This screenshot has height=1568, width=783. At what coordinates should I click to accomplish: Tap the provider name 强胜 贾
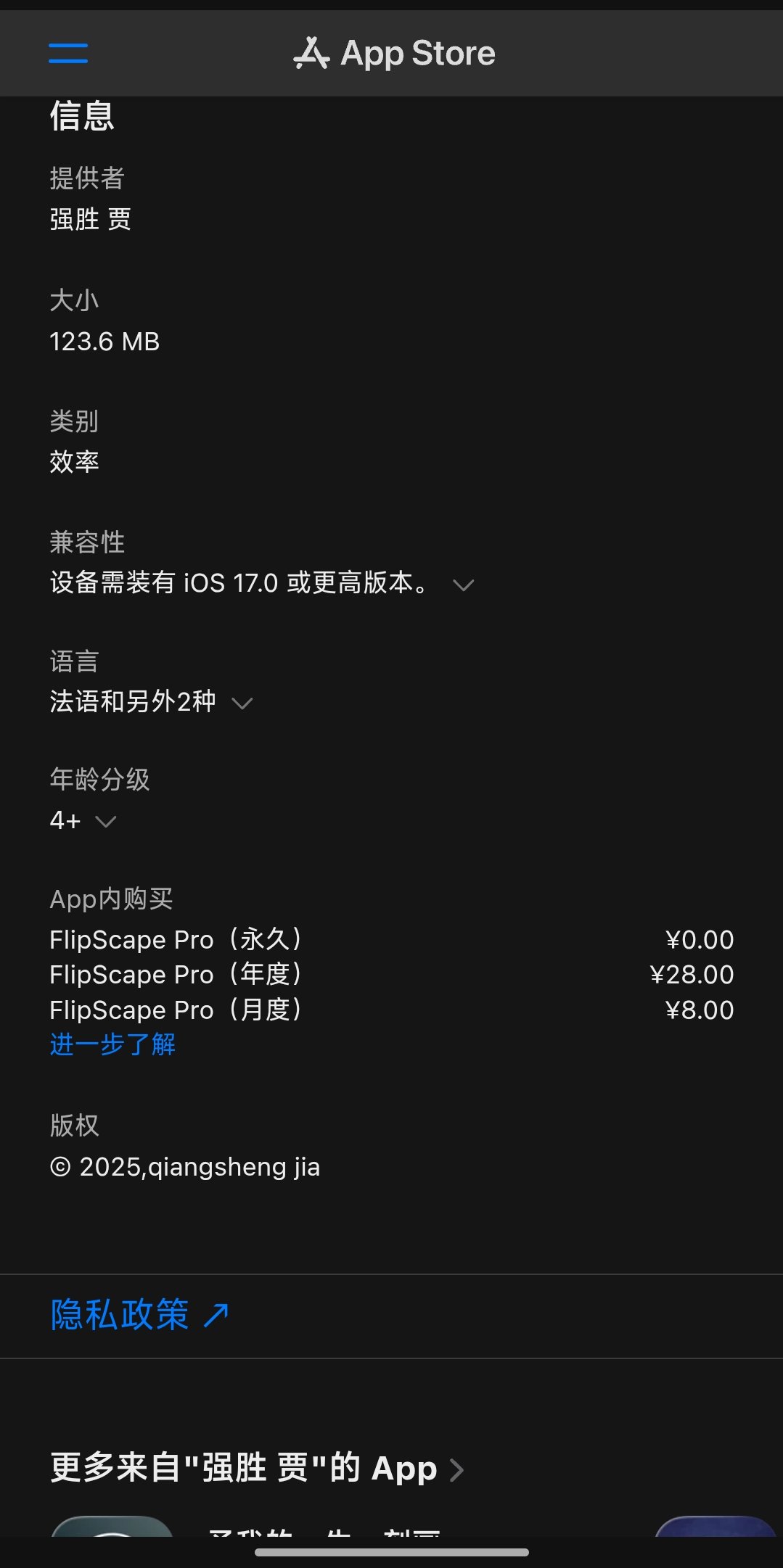[91, 219]
